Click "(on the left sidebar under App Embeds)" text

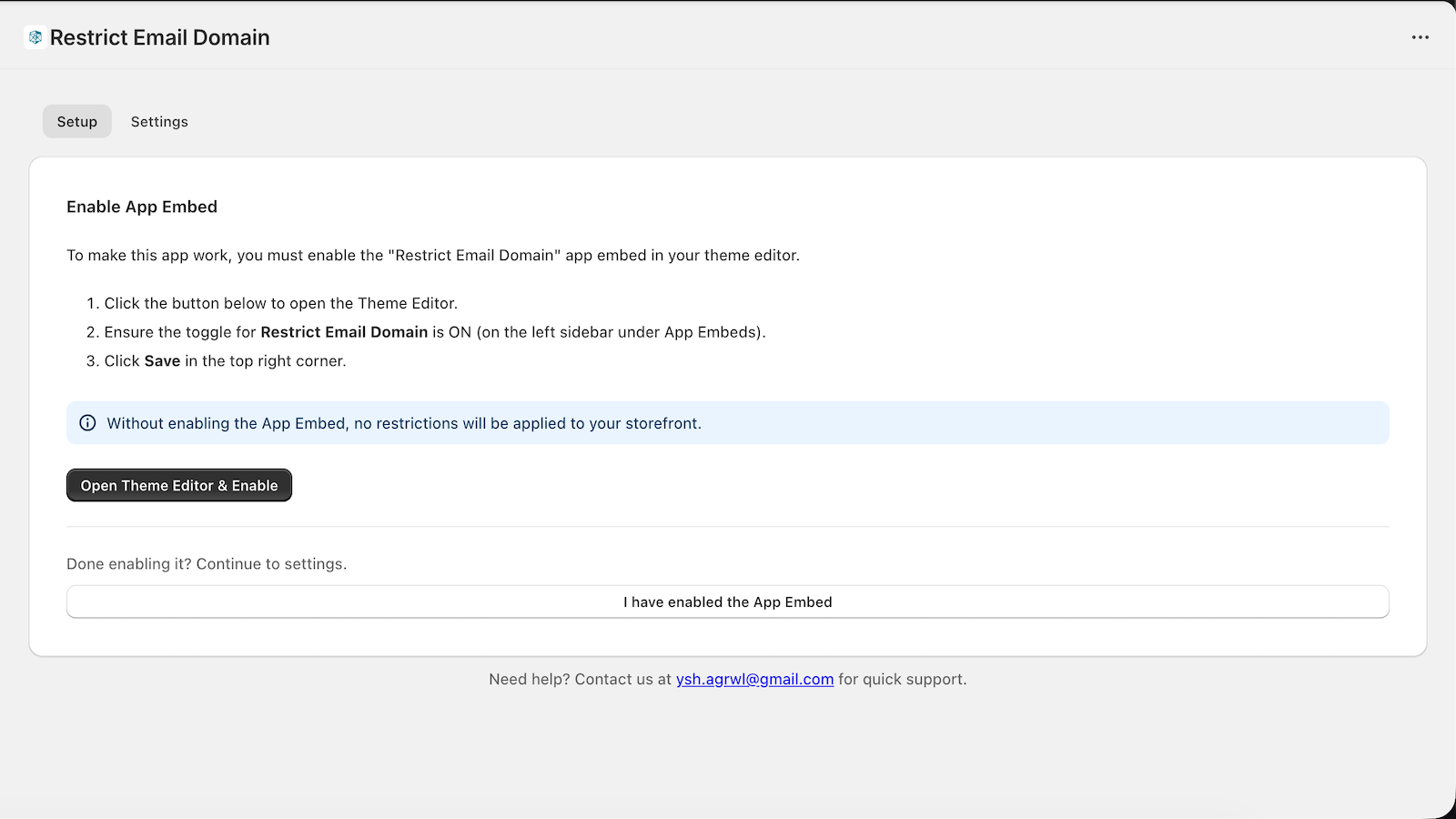point(621,332)
